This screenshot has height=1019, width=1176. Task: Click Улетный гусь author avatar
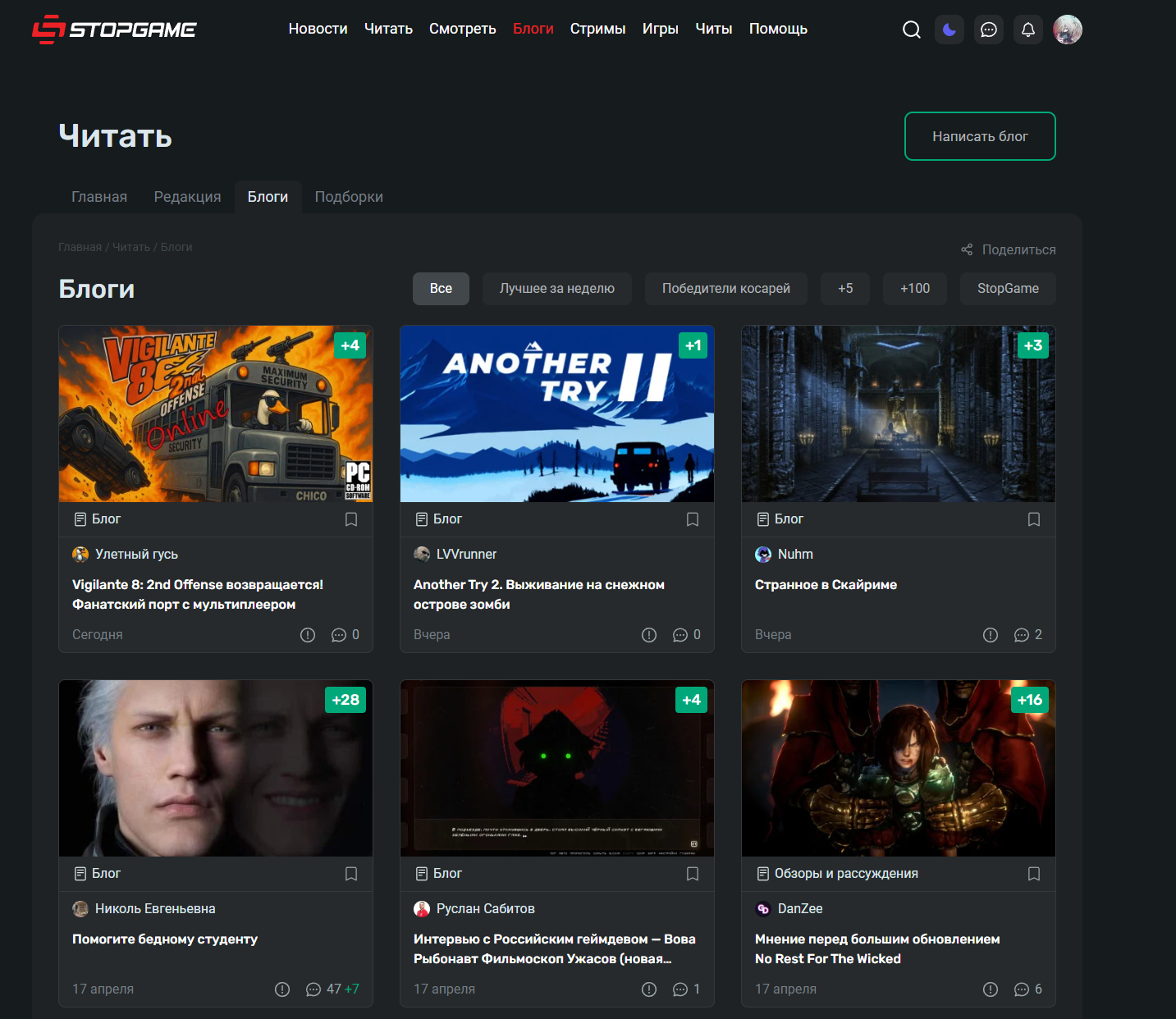coord(80,555)
